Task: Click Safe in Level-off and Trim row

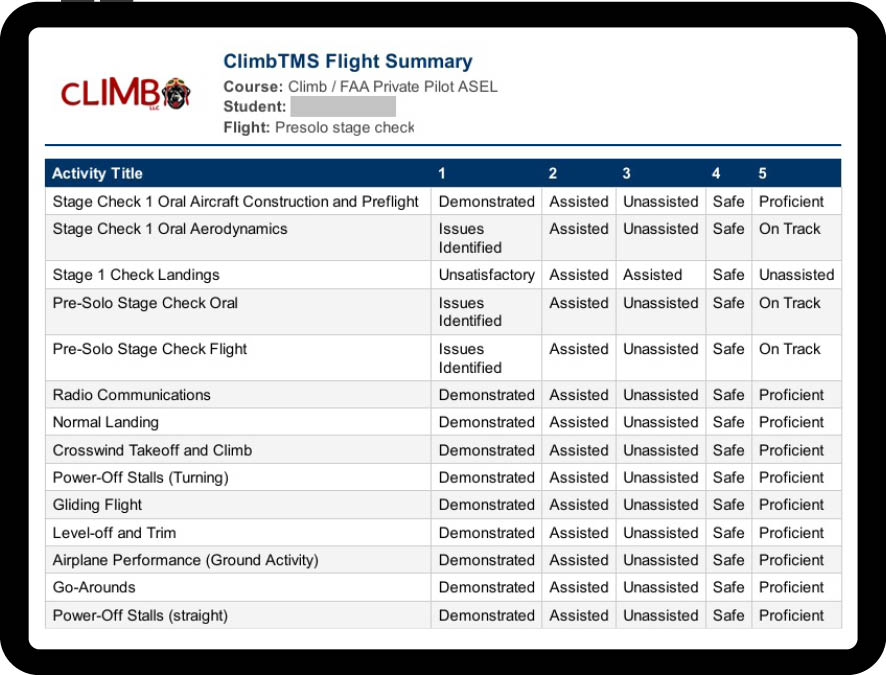Action: [x=728, y=533]
